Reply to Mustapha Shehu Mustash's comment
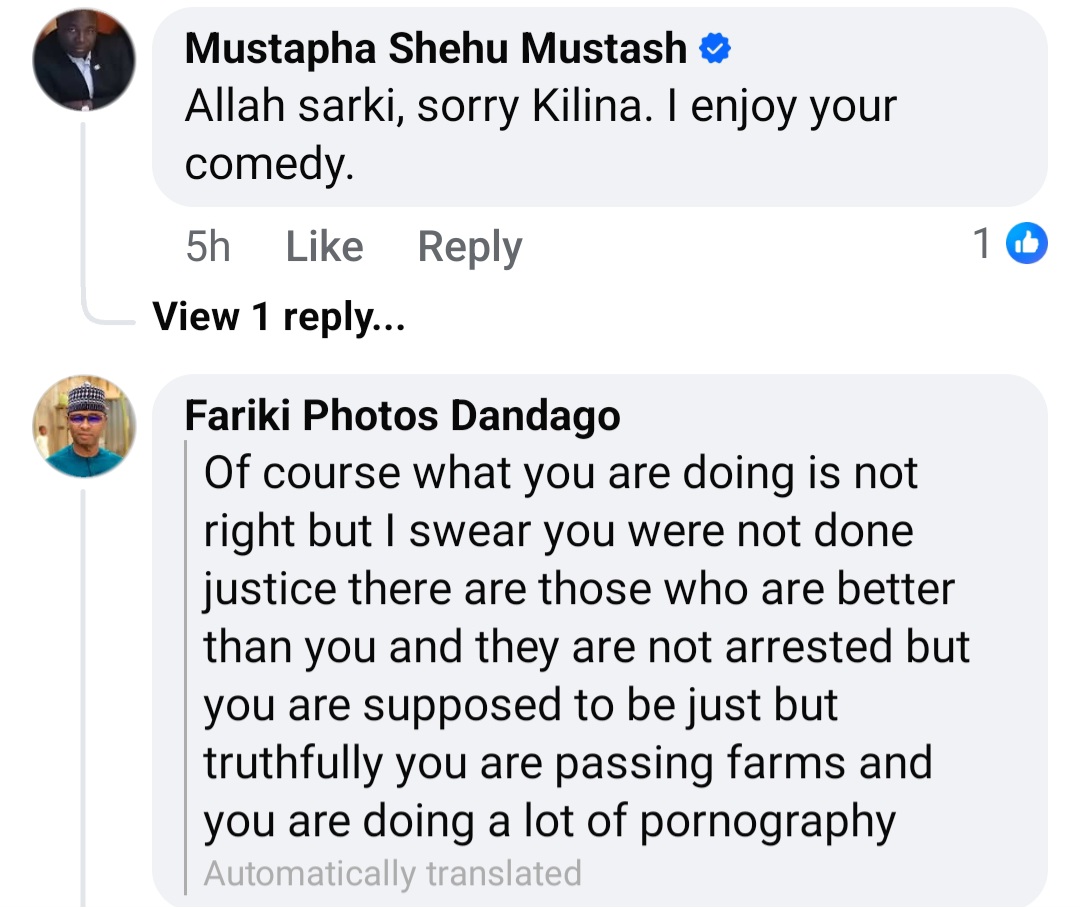 click(x=469, y=246)
